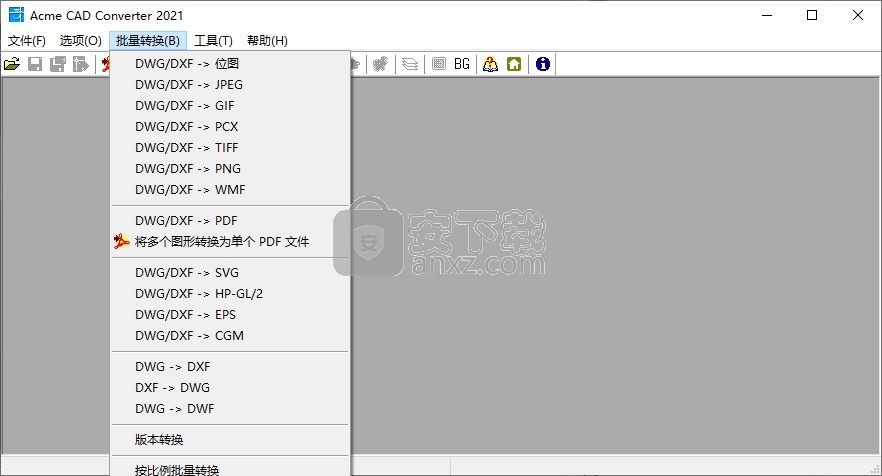Choose DWG/DXF -> TIFF conversion
The height and width of the screenshot is (476, 882).
click(x=231, y=147)
